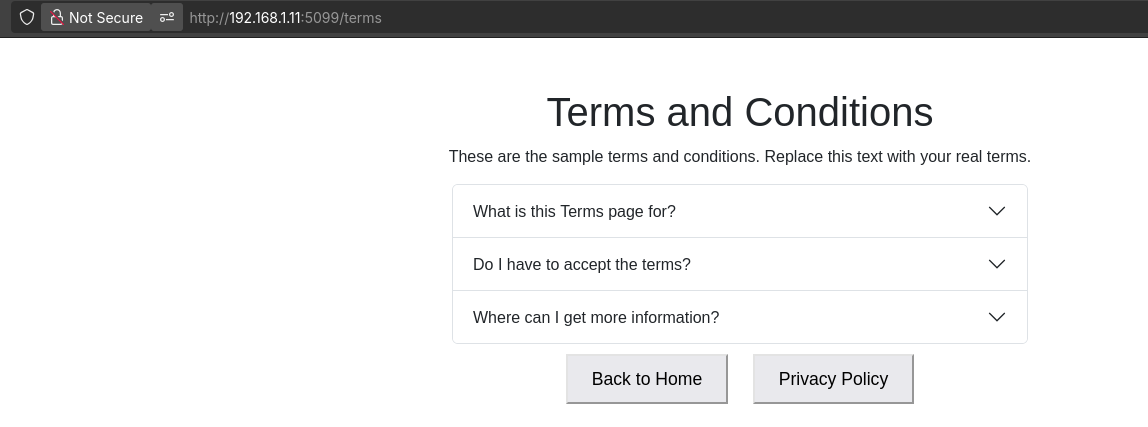Click blank space between the two bottom buttons
The width and height of the screenshot is (1148, 427).
coord(740,379)
